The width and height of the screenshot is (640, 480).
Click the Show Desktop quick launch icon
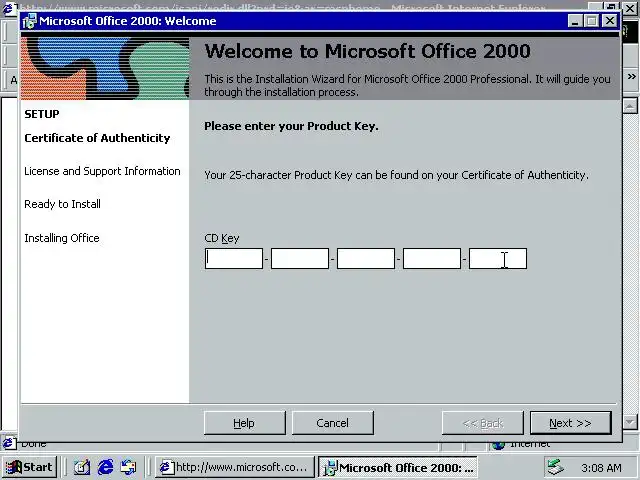pos(82,467)
